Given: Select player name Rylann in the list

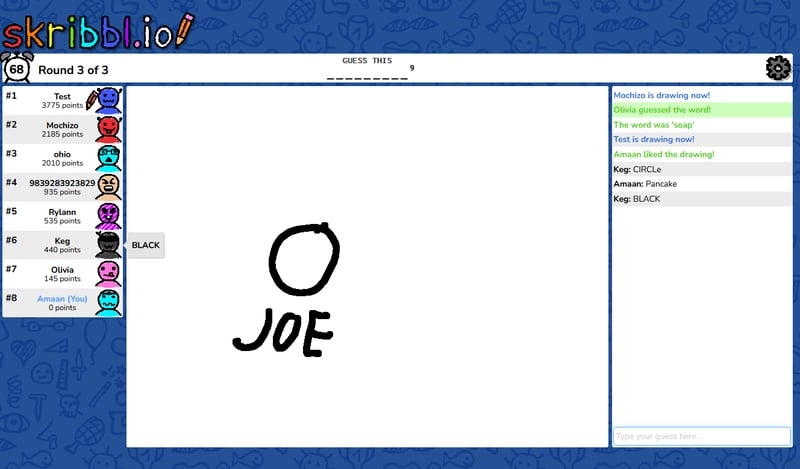Looking at the screenshot, I should [x=62, y=212].
